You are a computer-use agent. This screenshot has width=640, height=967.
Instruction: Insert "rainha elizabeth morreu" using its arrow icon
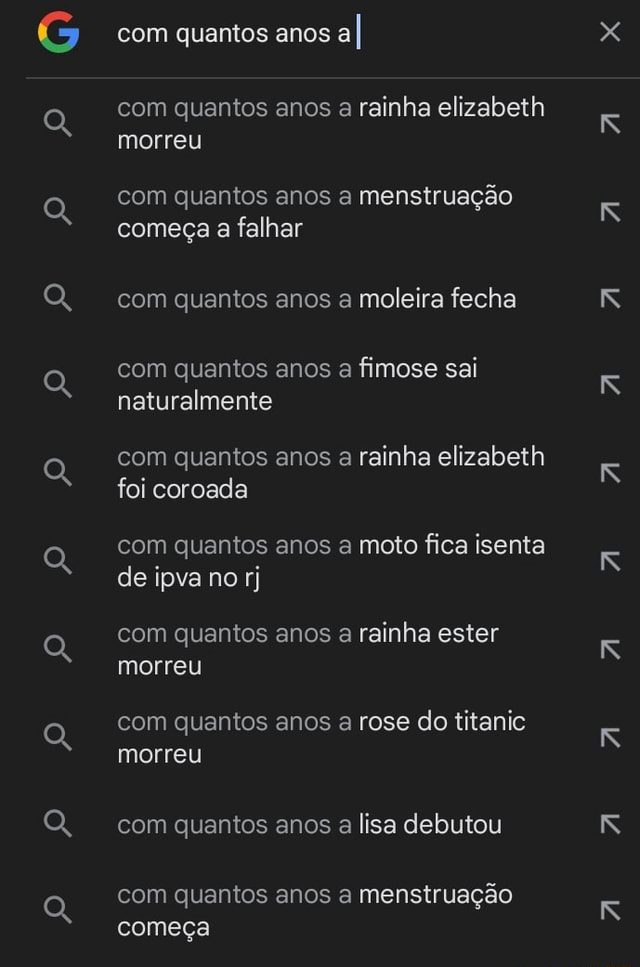tap(612, 123)
